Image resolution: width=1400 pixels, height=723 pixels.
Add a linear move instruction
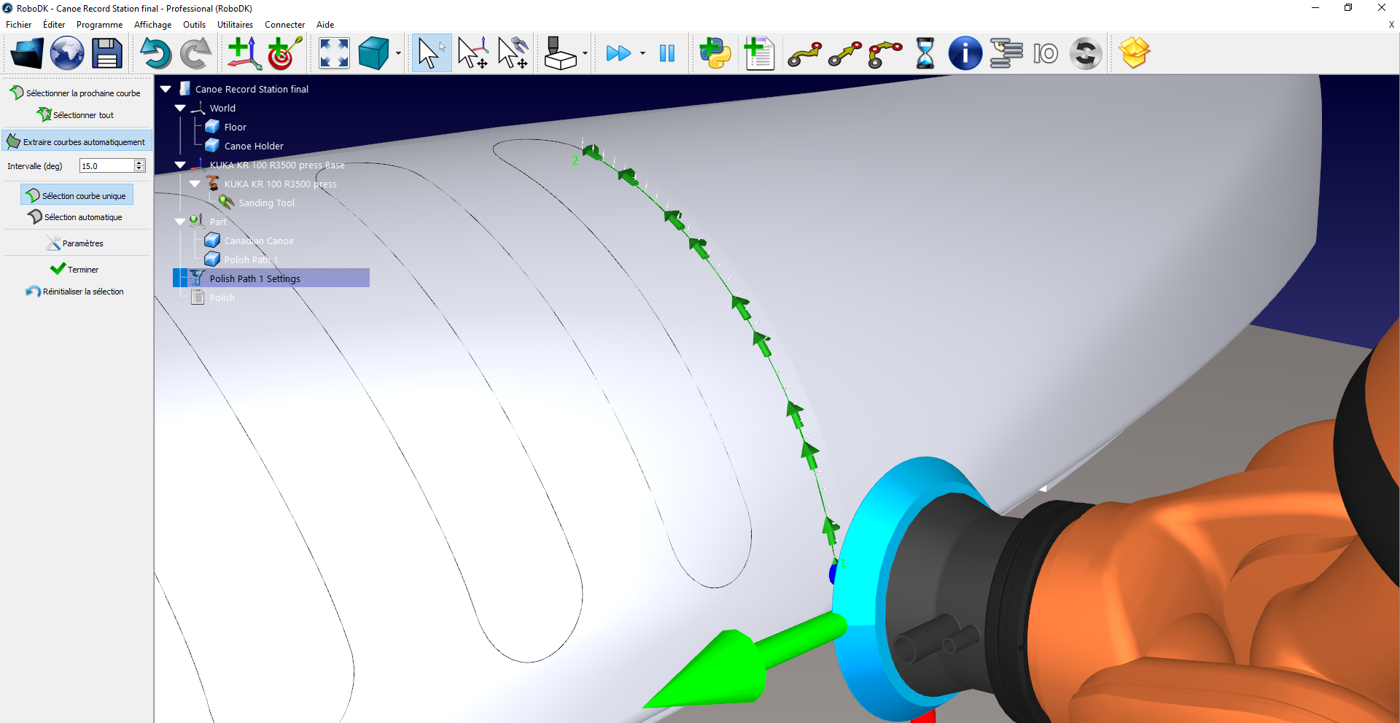845,53
